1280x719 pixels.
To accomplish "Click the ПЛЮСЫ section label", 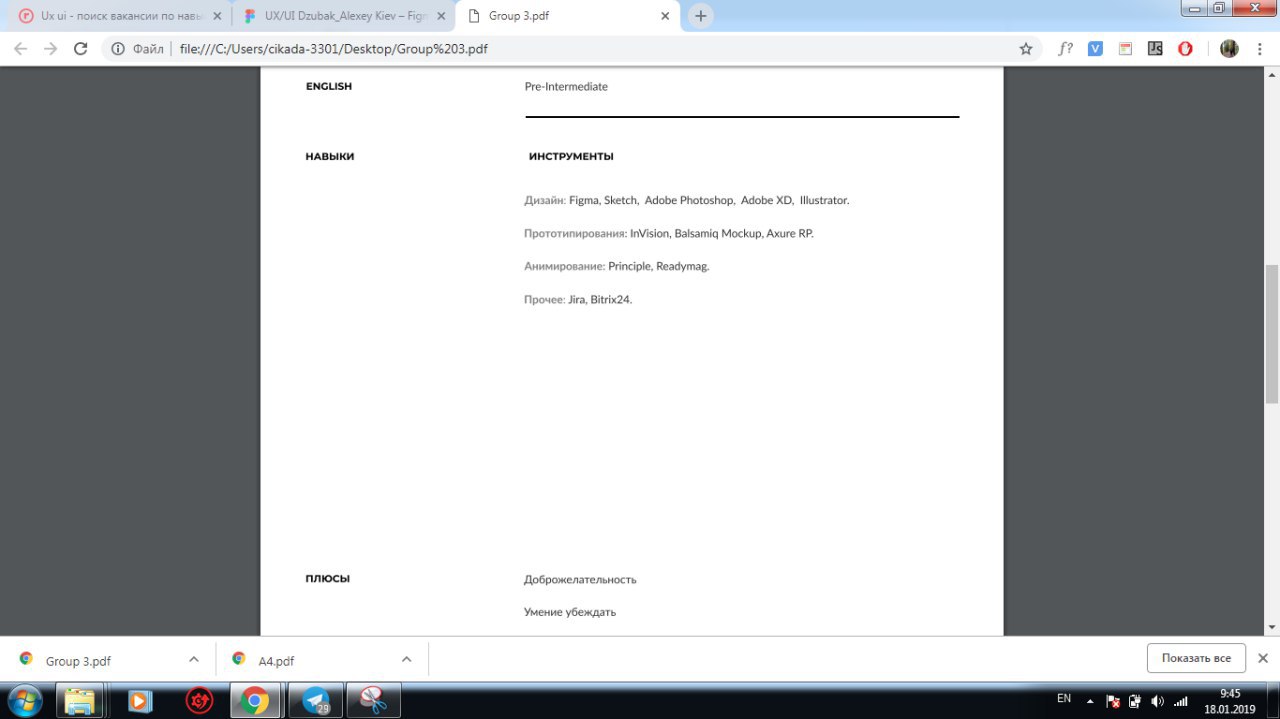I will coord(328,579).
